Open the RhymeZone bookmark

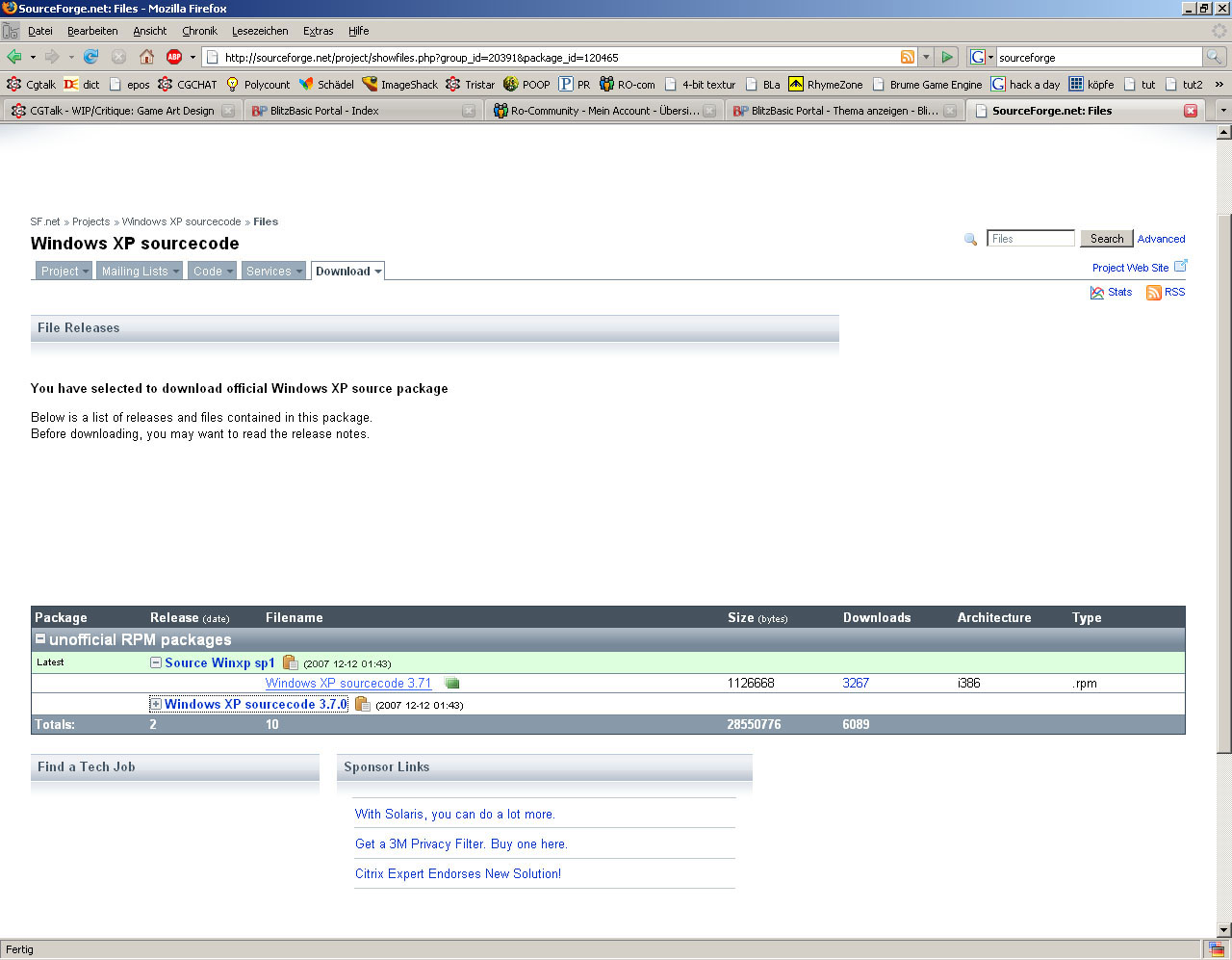tap(825, 85)
